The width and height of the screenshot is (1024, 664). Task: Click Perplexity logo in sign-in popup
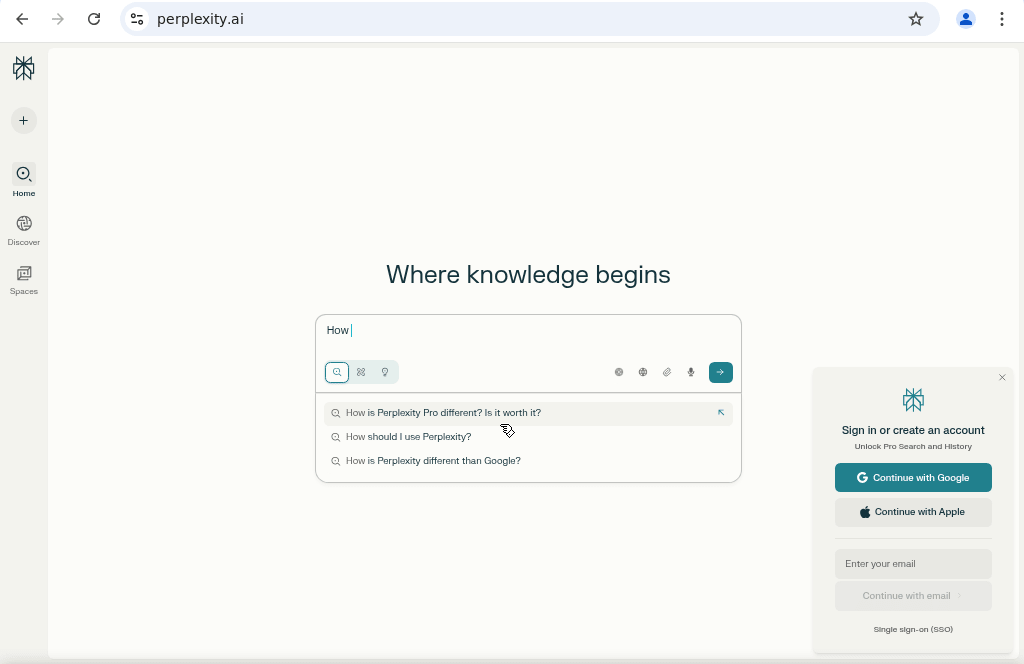tap(913, 400)
